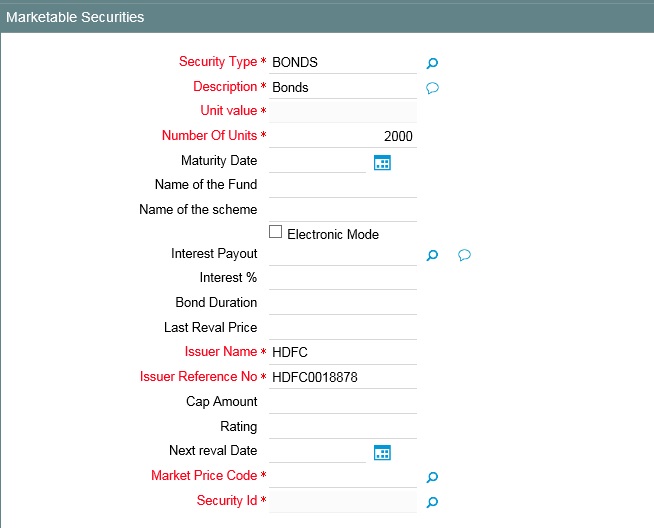Viewport: 654px width, 528px height.
Task: Open Security Type lookup search icon
Action: tap(432, 63)
